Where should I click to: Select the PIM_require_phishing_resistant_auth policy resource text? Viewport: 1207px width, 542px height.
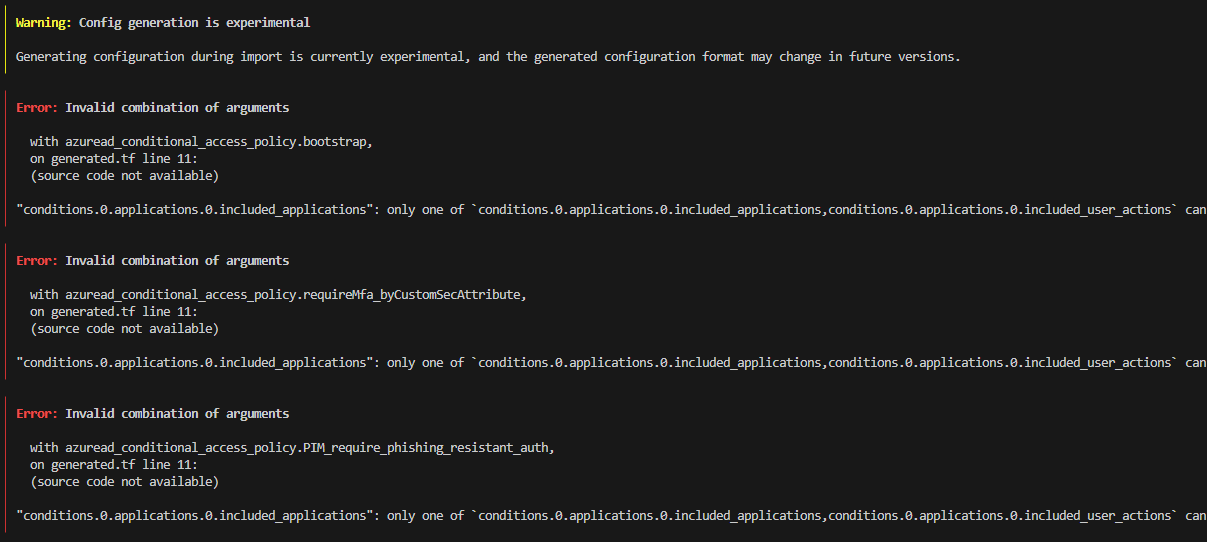(292, 448)
